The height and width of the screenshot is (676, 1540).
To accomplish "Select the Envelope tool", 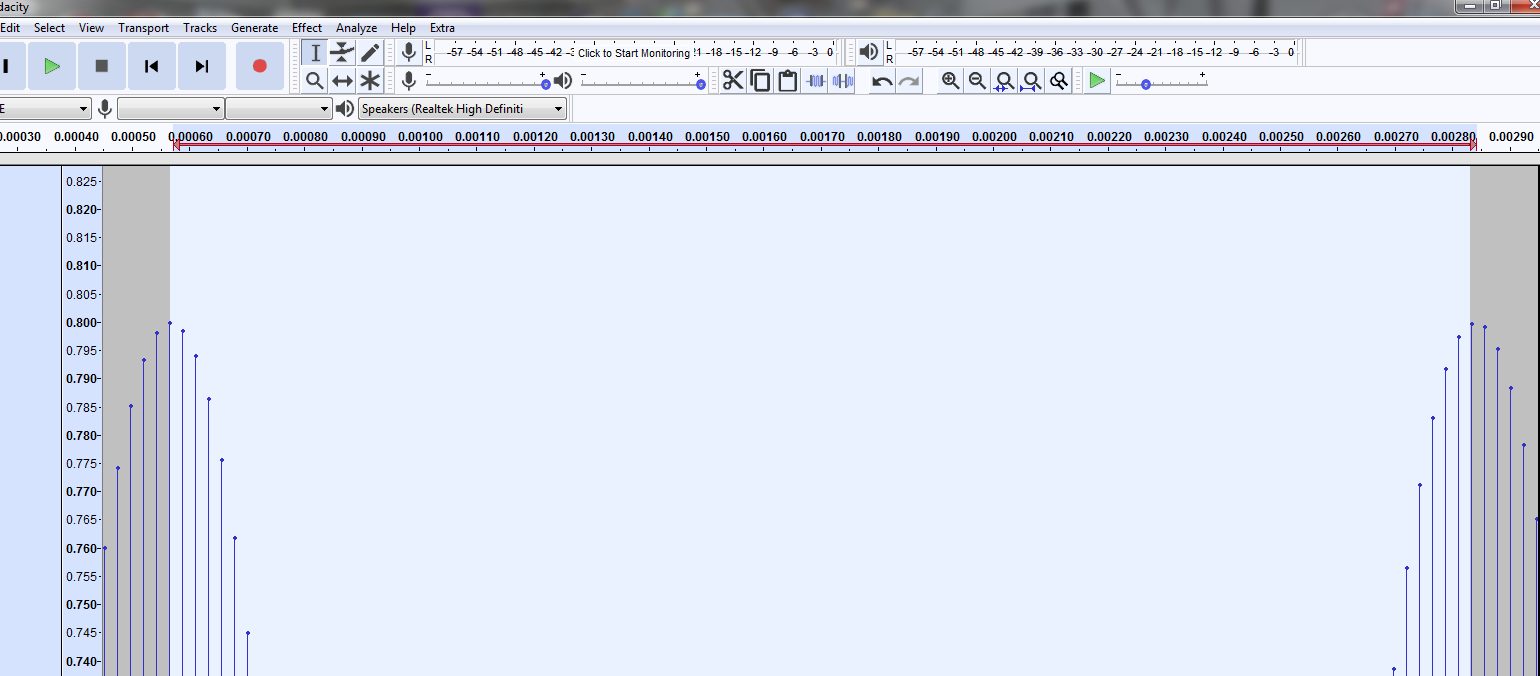I will (342, 53).
